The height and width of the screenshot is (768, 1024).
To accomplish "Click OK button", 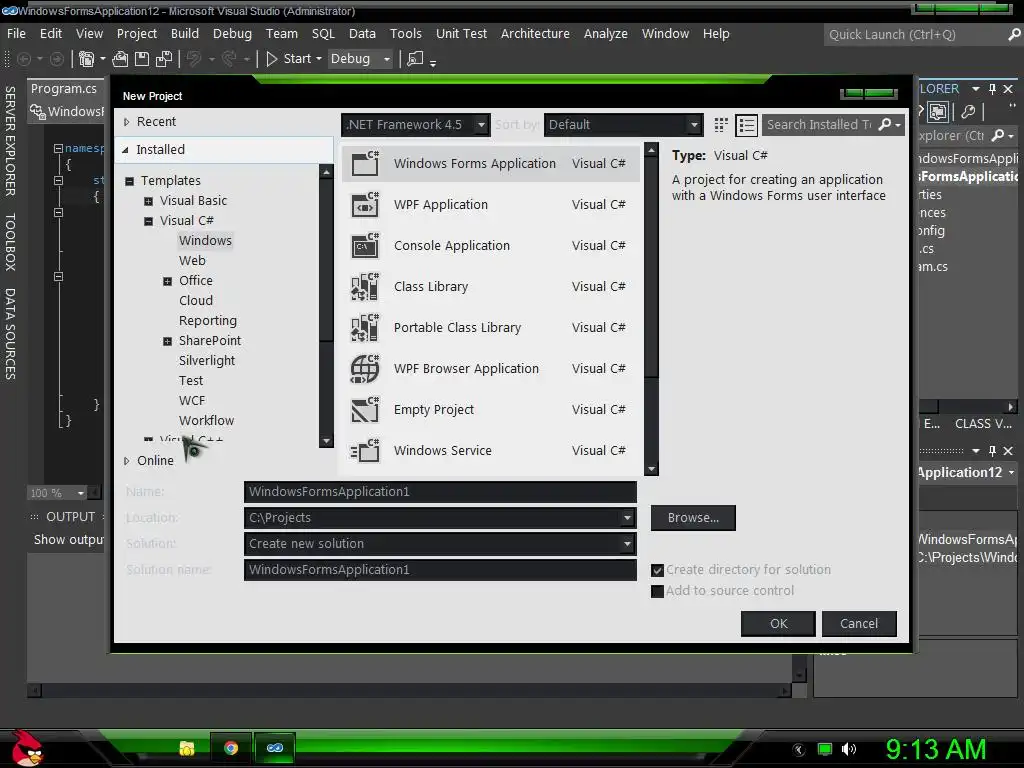I will (x=778, y=624).
